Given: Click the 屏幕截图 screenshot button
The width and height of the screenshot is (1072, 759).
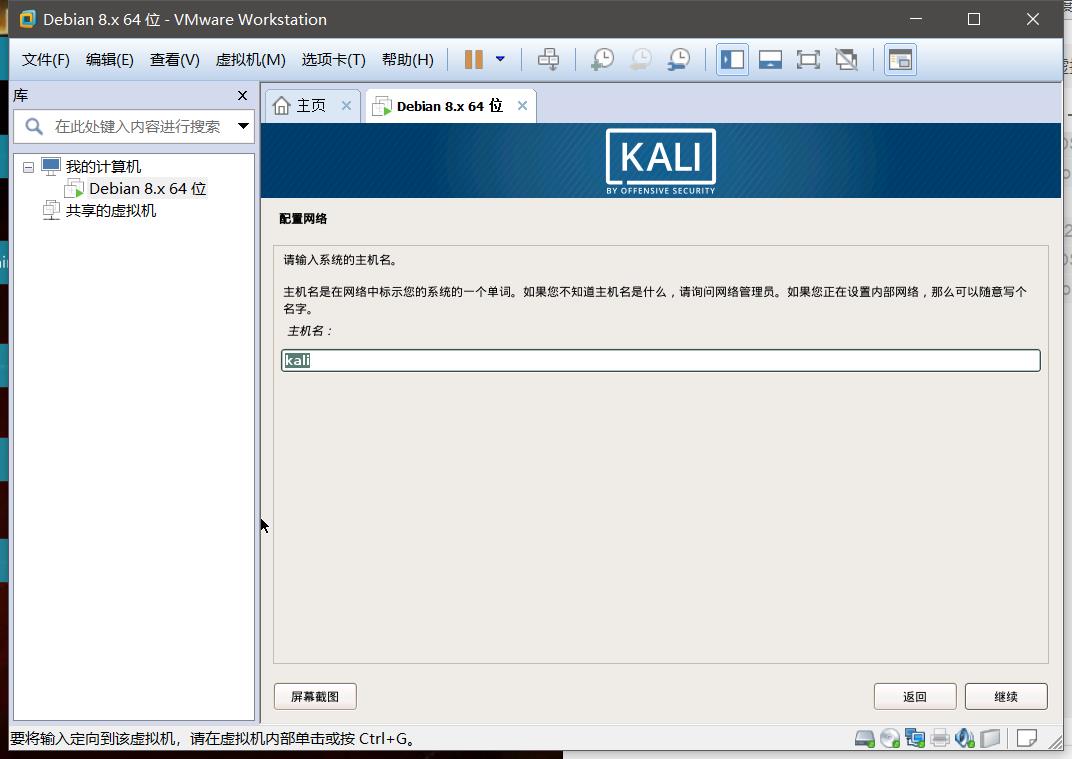Looking at the screenshot, I should (x=315, y=696).
